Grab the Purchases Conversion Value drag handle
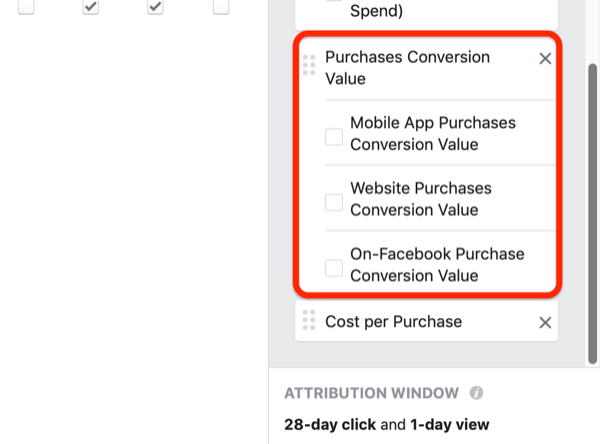The width and height of the screenshot is (600, 444). click(x=309, y=65)
